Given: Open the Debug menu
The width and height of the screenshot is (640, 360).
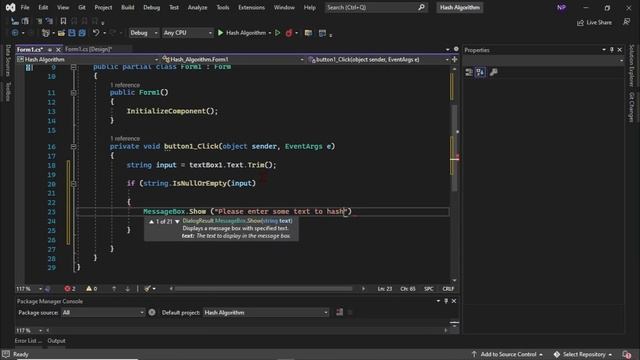Looking at the screenshot, I should 151,7.
